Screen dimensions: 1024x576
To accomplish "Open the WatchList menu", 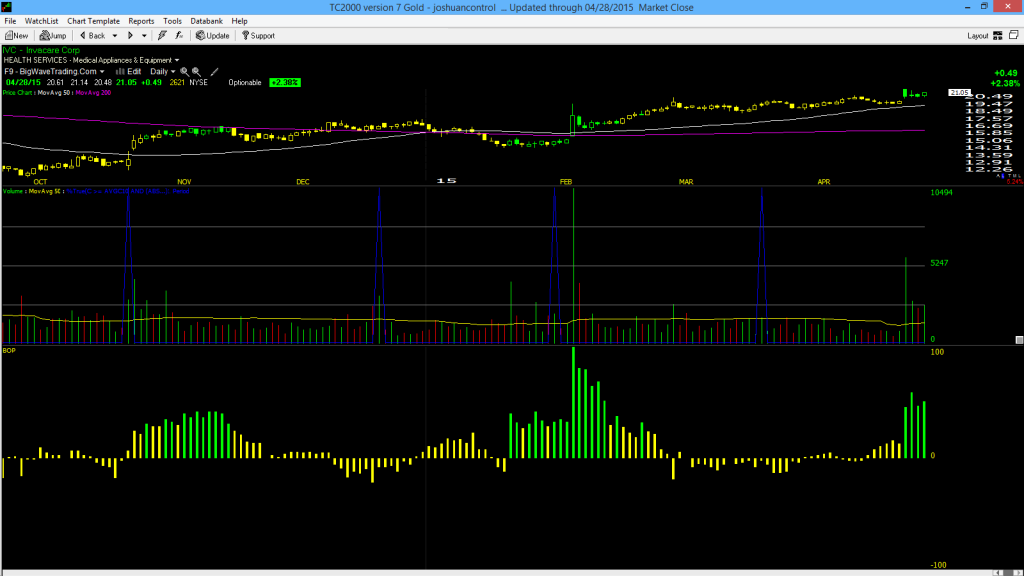I will pos(41,21).
